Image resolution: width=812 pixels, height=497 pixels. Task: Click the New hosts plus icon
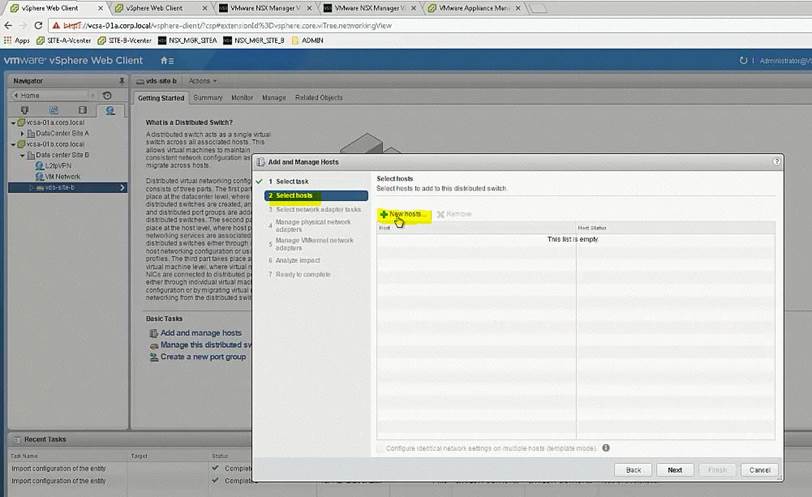coord(384,215)
